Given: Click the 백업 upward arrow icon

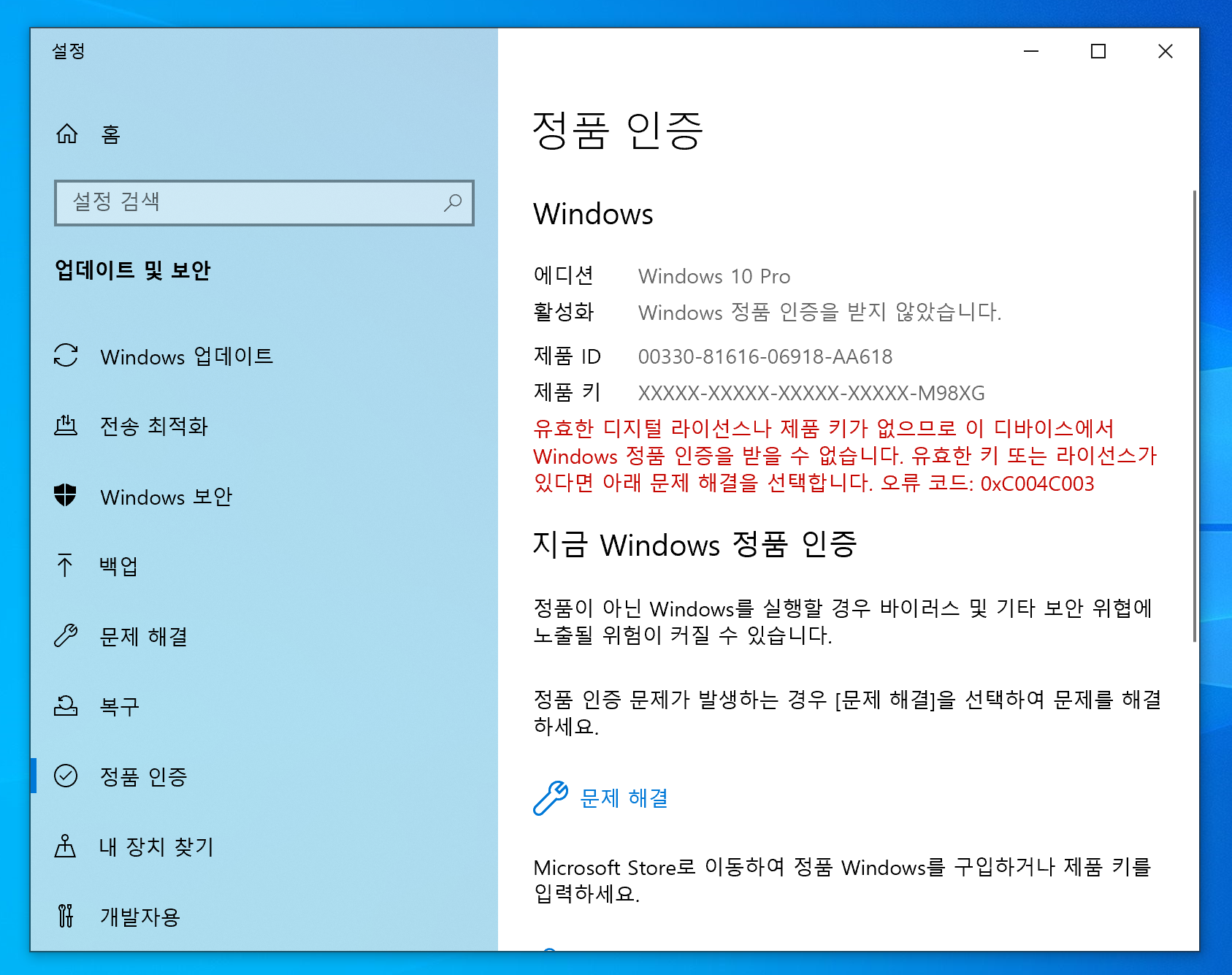Looking at the screenshot, I should (65, 565).
